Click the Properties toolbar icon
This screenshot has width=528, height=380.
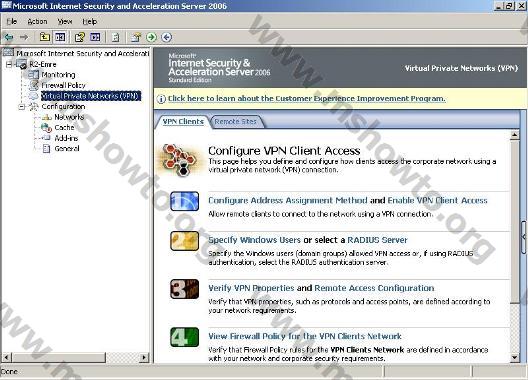pos(80,37)
